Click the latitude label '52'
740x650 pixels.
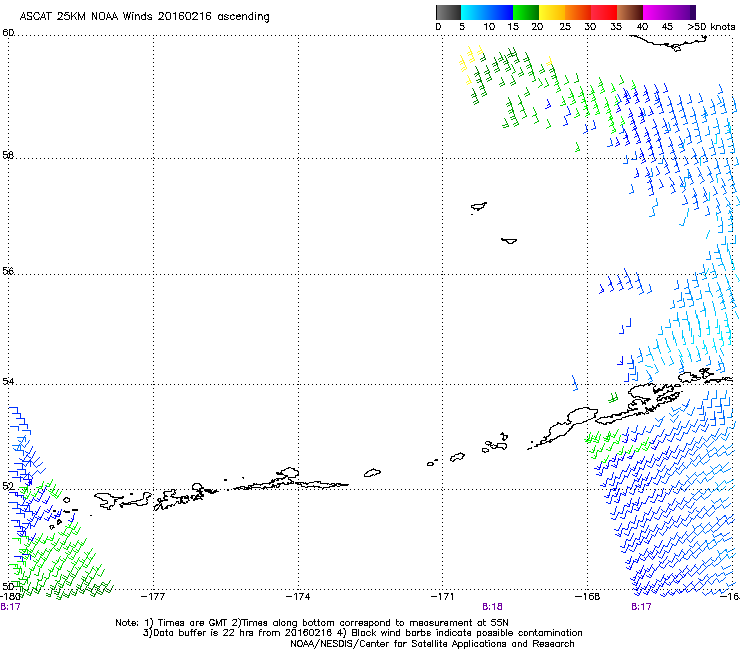click(8, 486)
